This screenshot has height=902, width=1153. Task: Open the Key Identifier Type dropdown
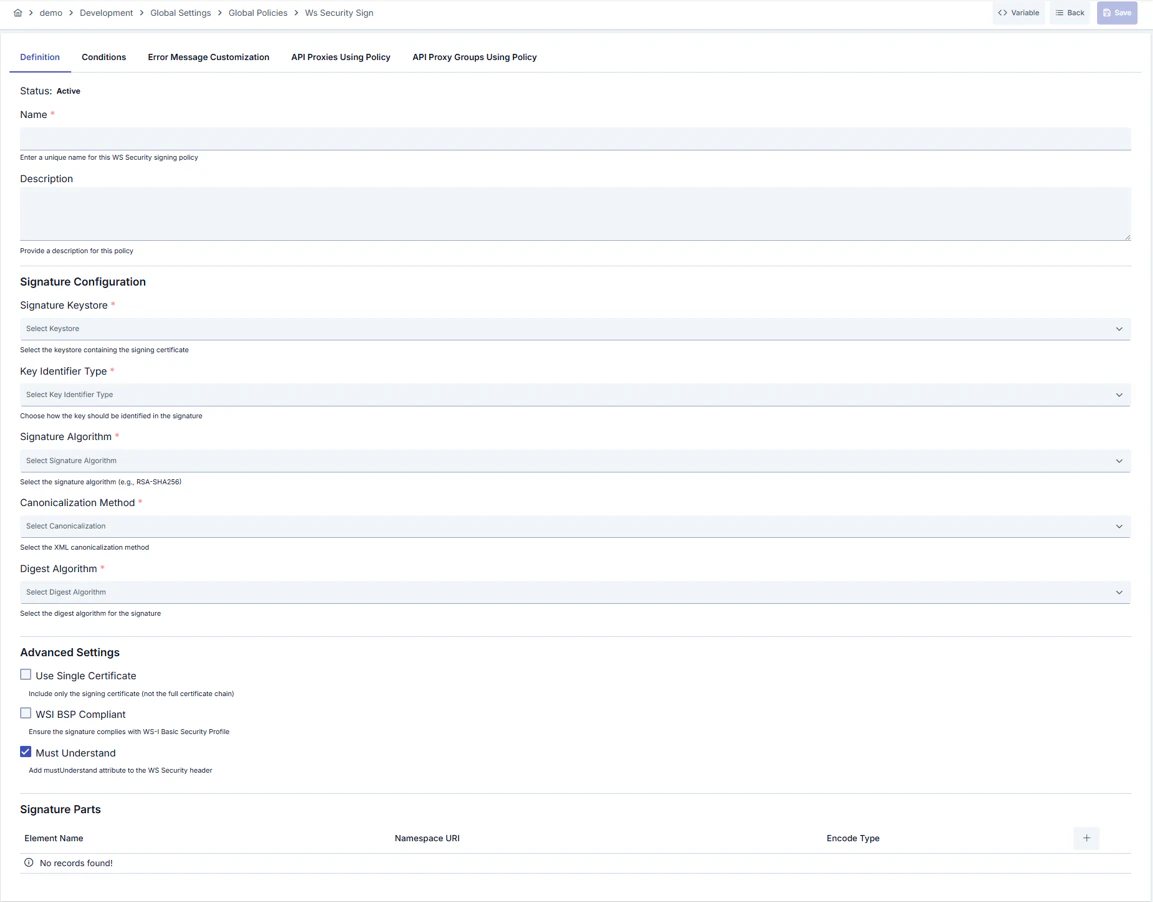[x=575, y=395]
